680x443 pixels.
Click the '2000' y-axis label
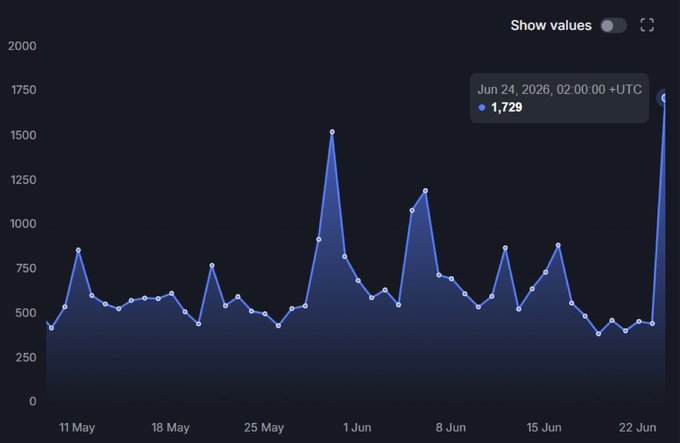click(x=22, y=46)
